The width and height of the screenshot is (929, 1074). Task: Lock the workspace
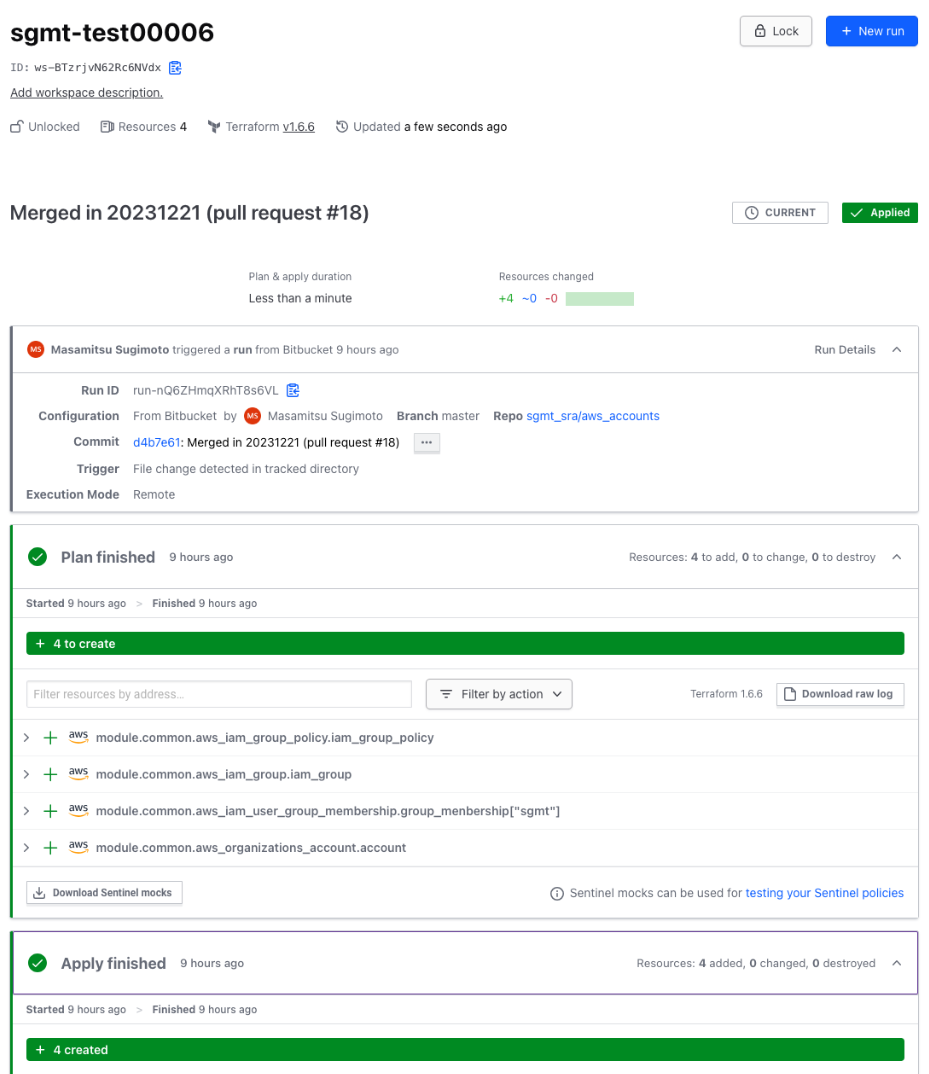[x=776, y=31]
